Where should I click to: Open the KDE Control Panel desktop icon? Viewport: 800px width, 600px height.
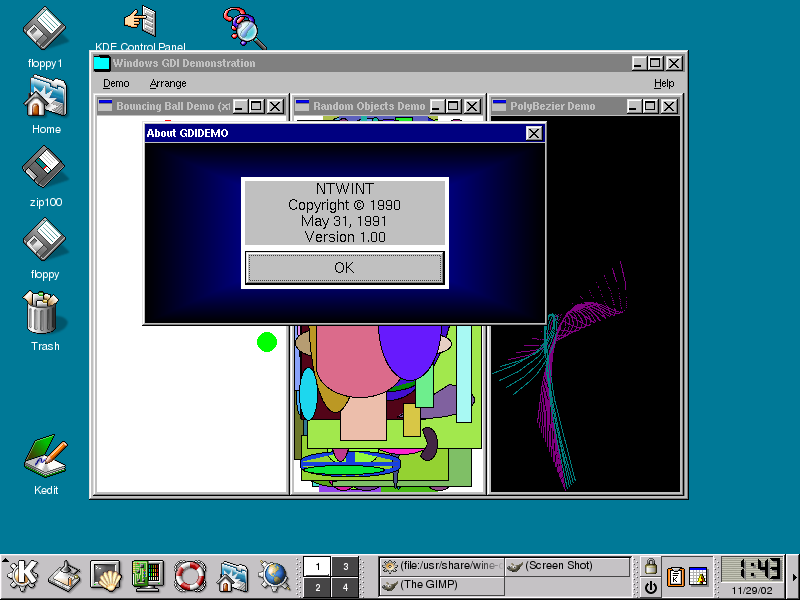[140, 22]
